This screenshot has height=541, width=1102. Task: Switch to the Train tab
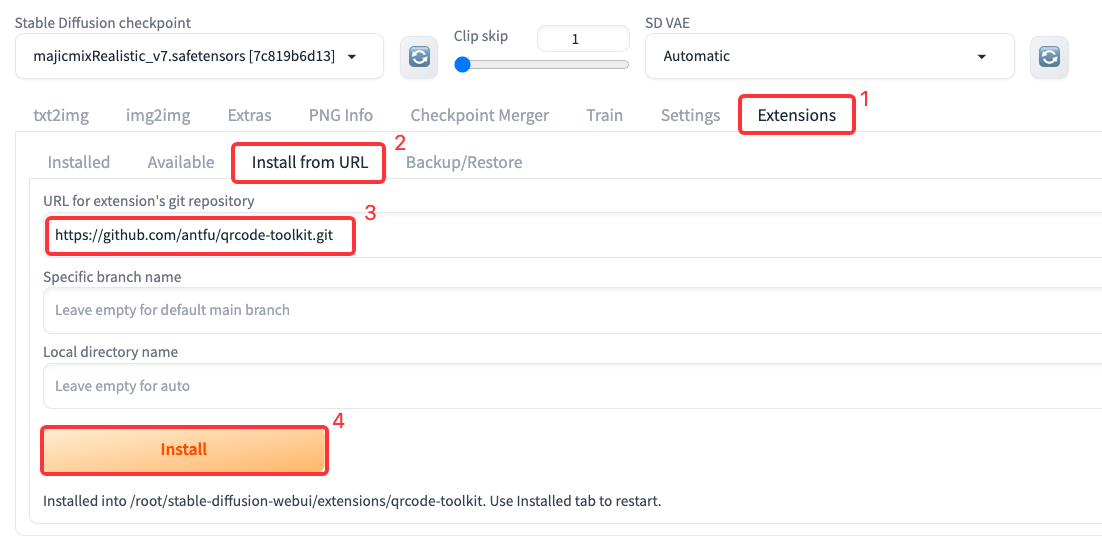coord(604,115)
